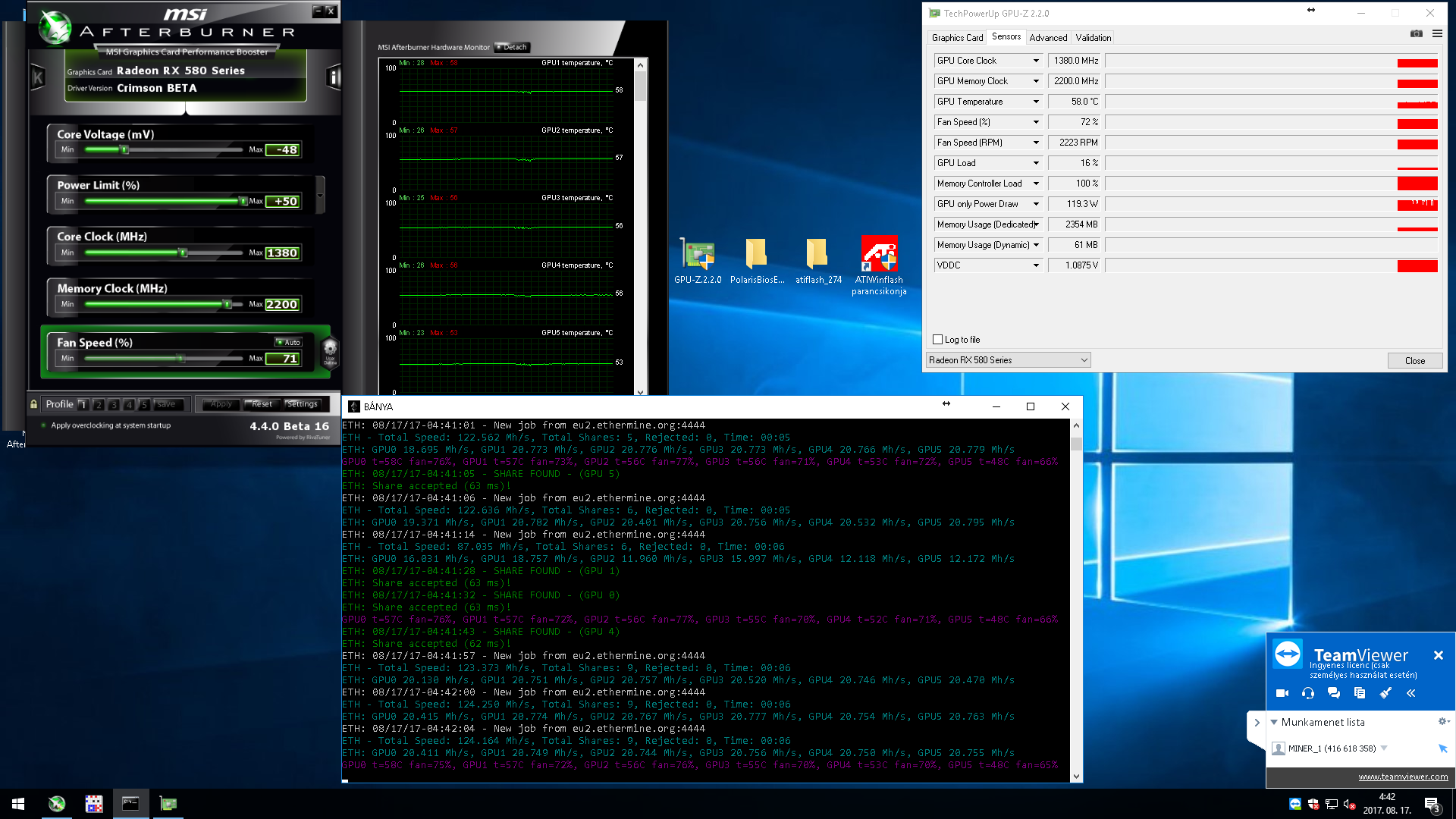
Task: Click the GPU-Z screenshot camera icon
Action: click(x=1416, y=33)
